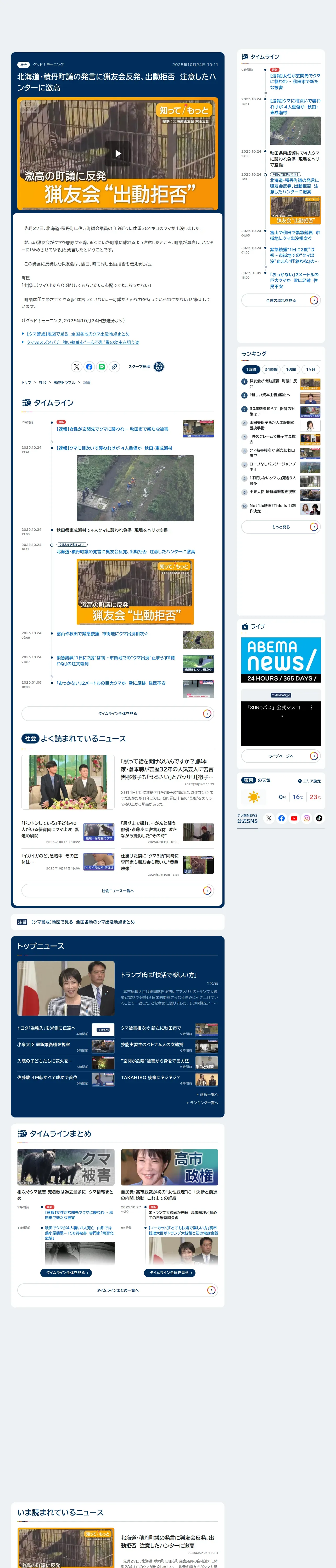Click タイムライン全体を見る under クマ被害 summary

point(66,1272)
